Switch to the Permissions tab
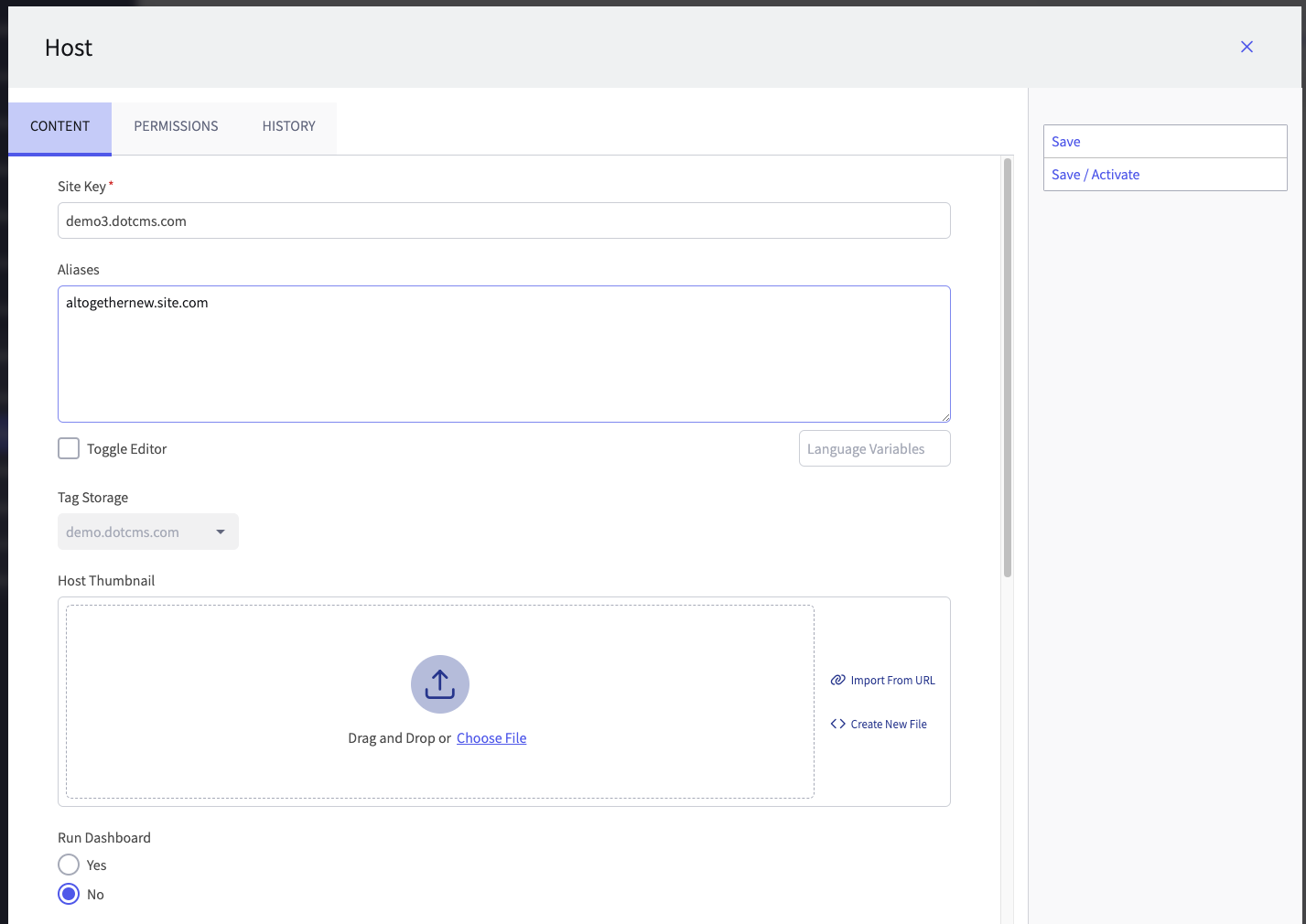1306x924 pixels. [176, 126]
